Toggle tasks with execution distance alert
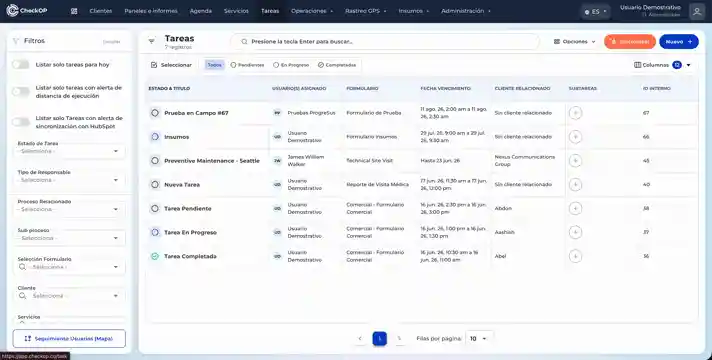The height and width of the screenshot is (360, 712). (x=20, y=92)
